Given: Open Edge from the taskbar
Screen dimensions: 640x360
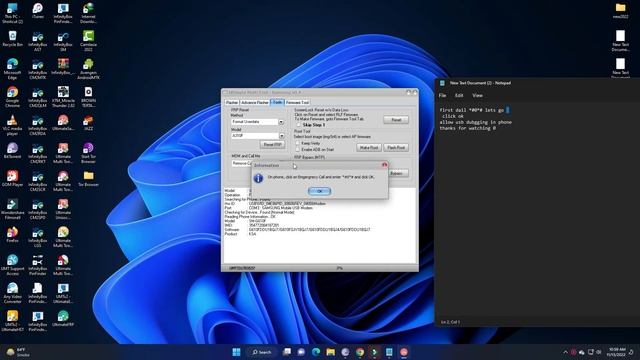Looking at the screenshot, I should [x=316, y=352].
